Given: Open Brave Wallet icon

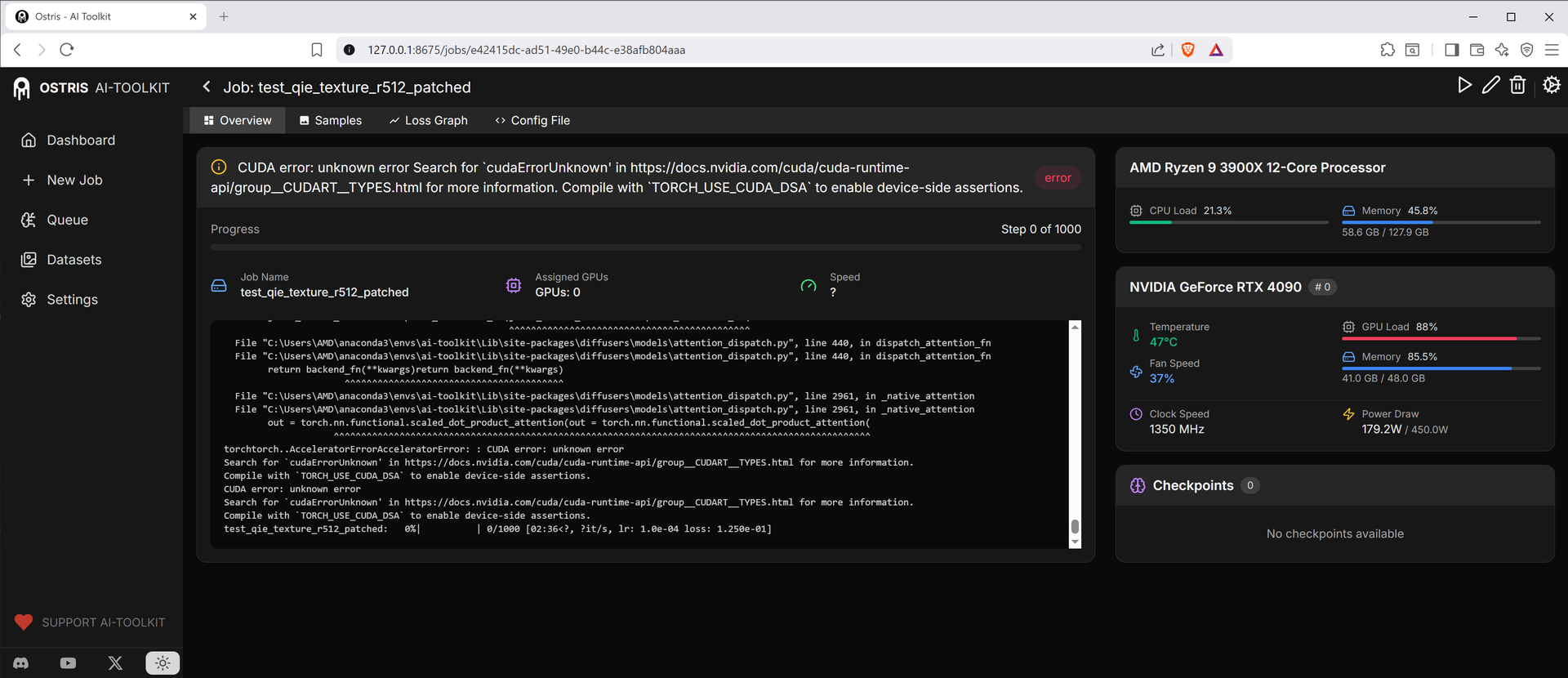Looking at the screenshot, I should click(x=1477, y=50).
